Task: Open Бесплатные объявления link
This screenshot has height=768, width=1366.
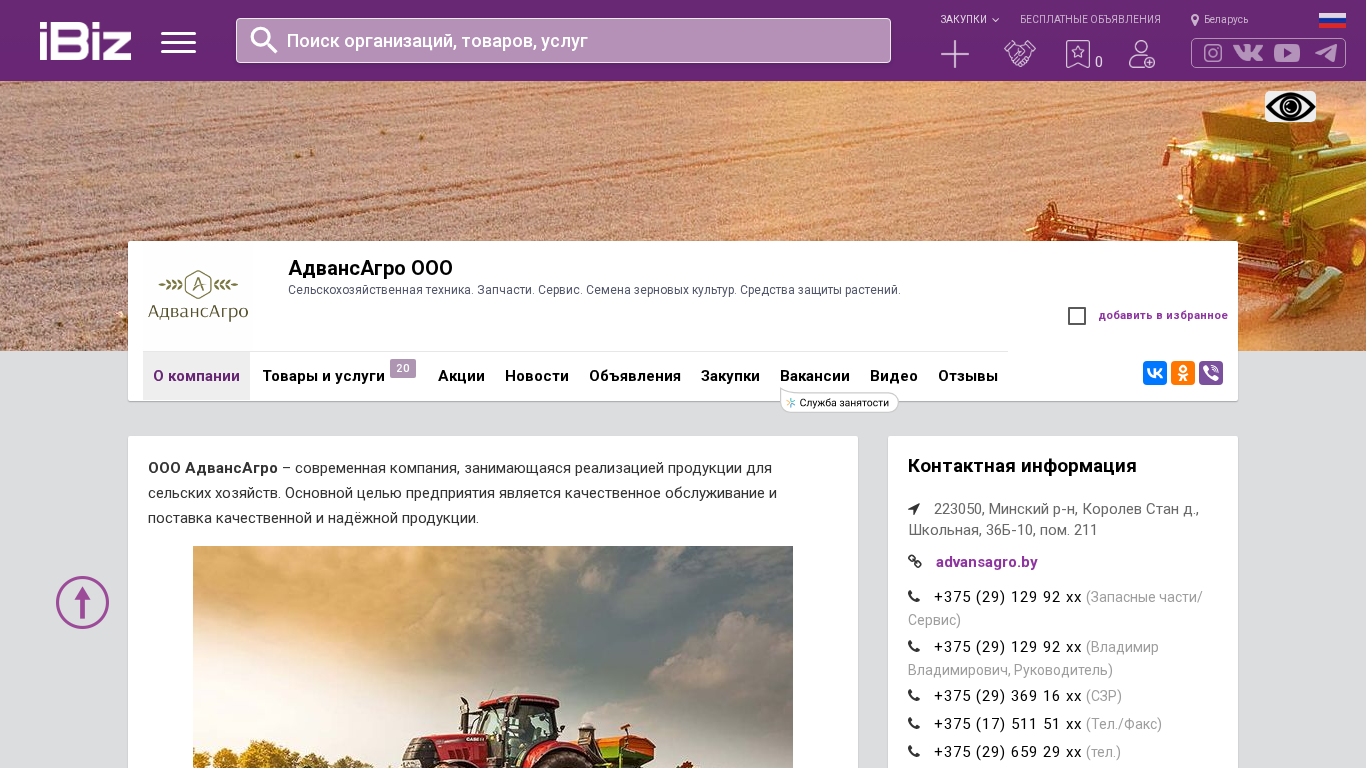Action: coord(1090,20)
